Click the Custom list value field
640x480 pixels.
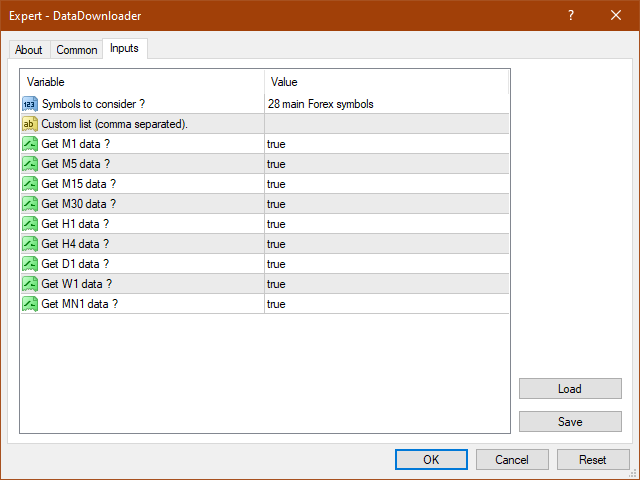click(386, 124)
